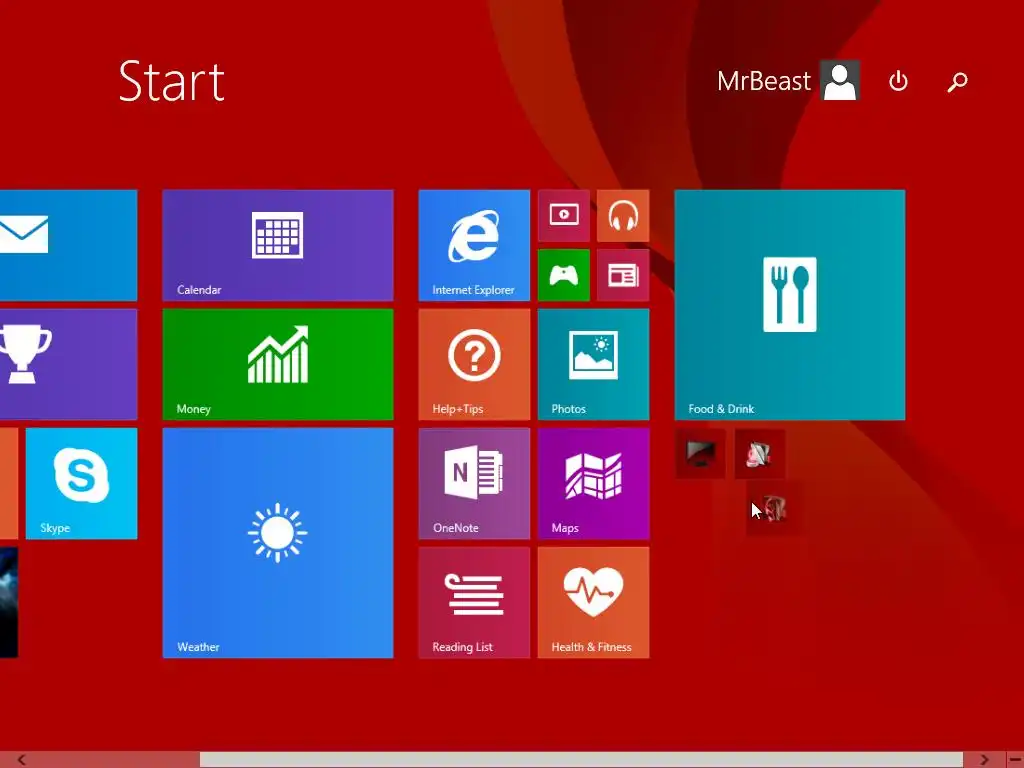Open the Food & Drink tile
1024x768 pixels.
(790, 305)
